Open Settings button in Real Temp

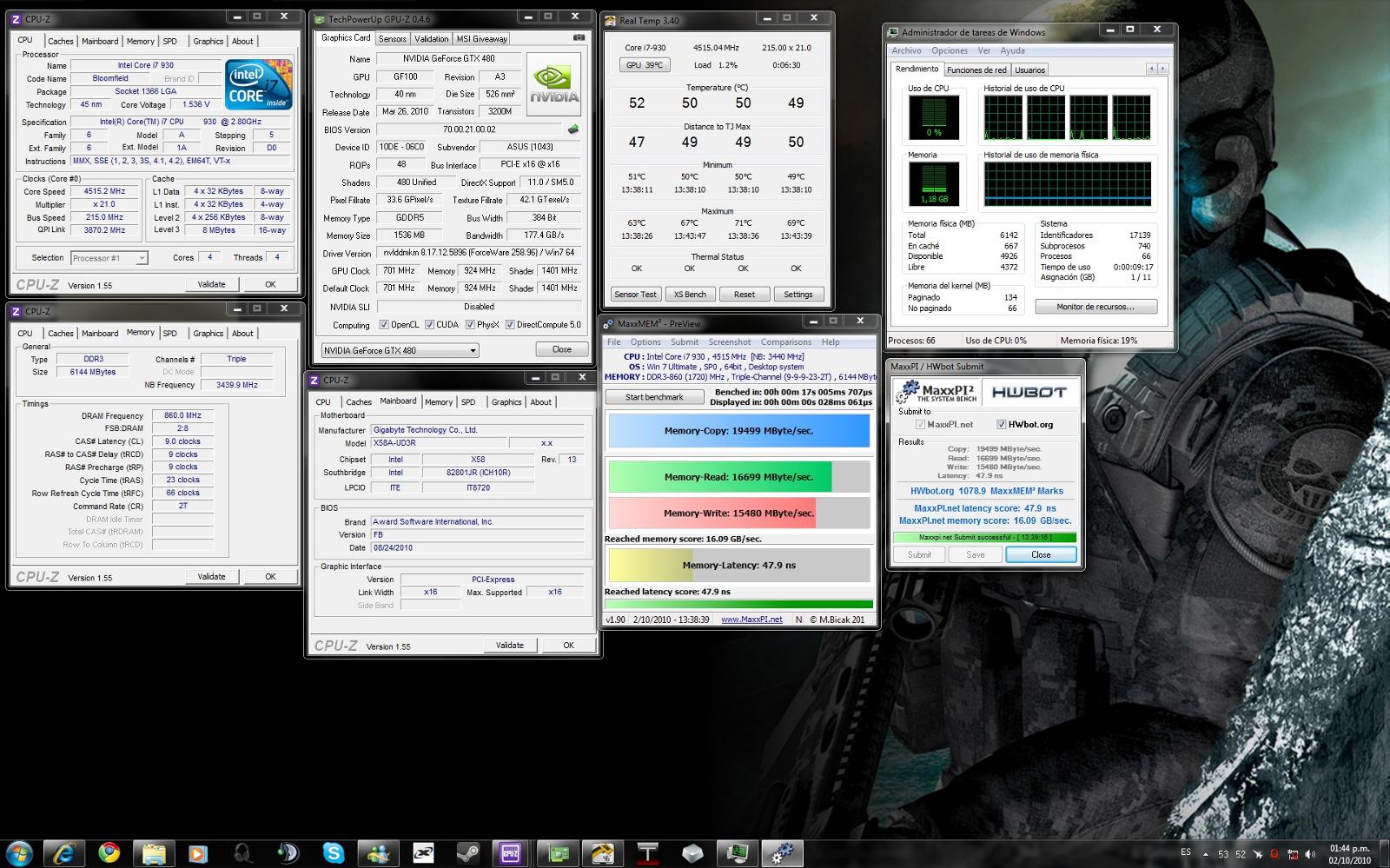point(798,295)
